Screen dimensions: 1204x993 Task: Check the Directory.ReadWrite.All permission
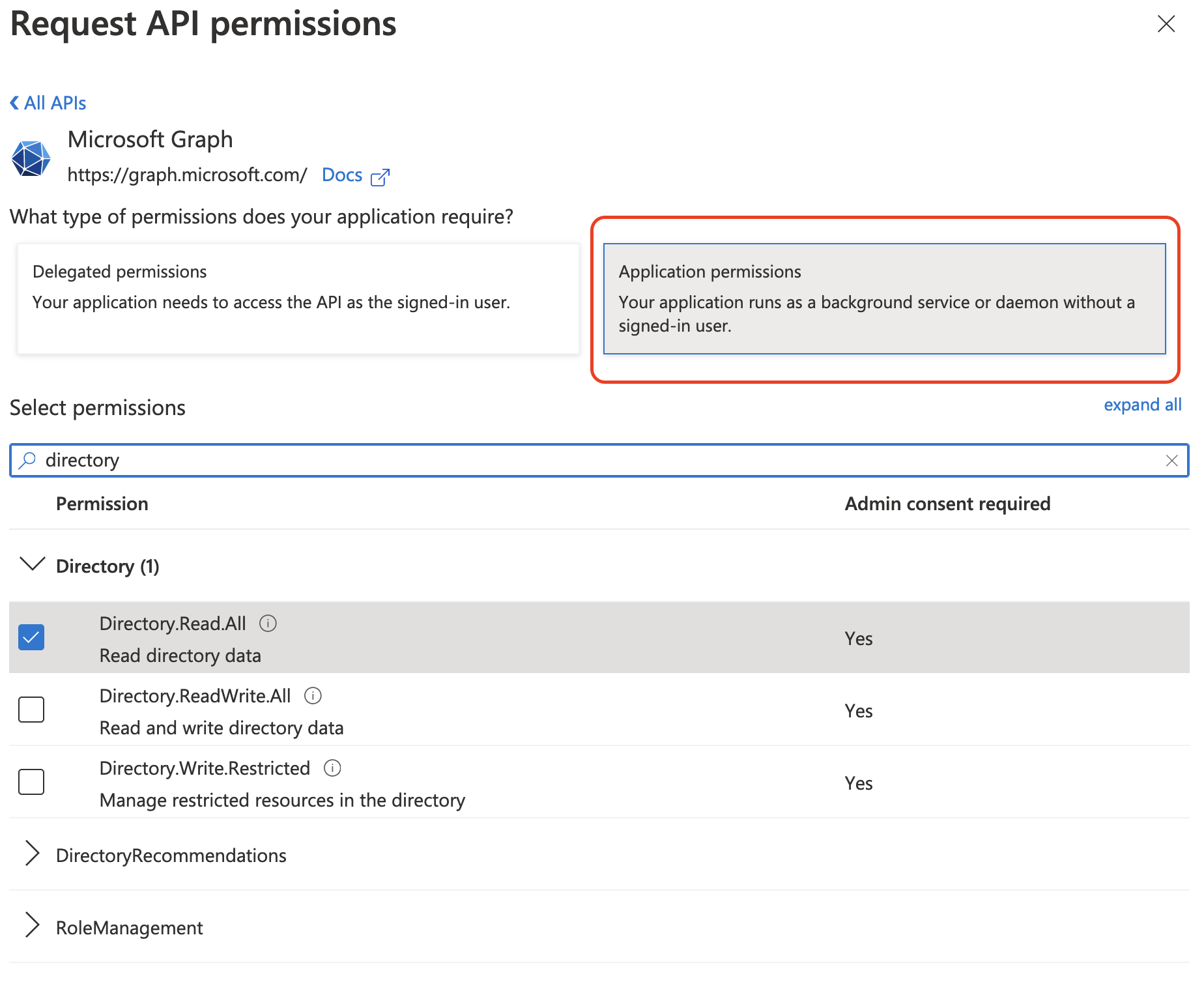click(31, 710)
